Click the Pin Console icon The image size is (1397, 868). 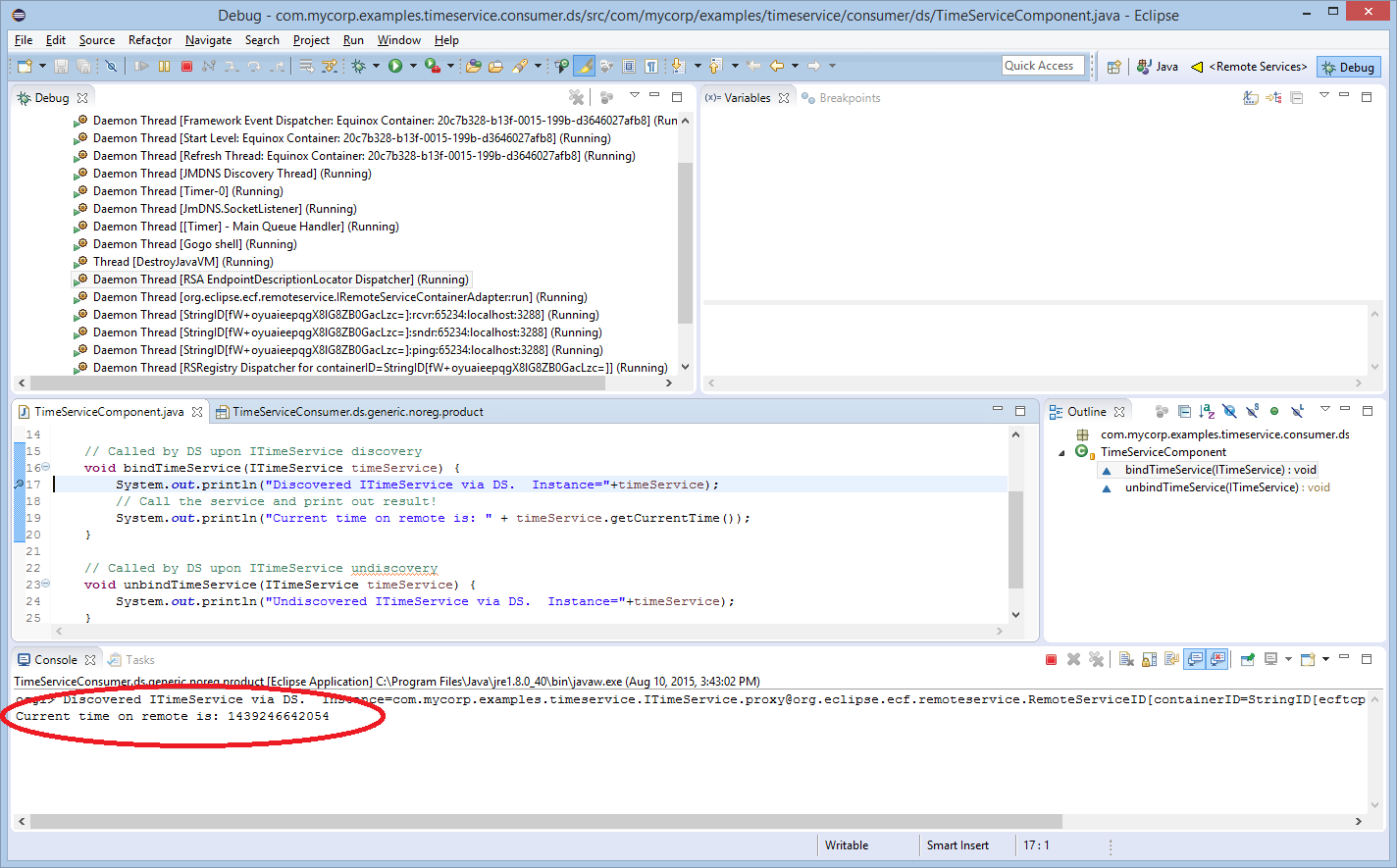tap(1248, 659)
